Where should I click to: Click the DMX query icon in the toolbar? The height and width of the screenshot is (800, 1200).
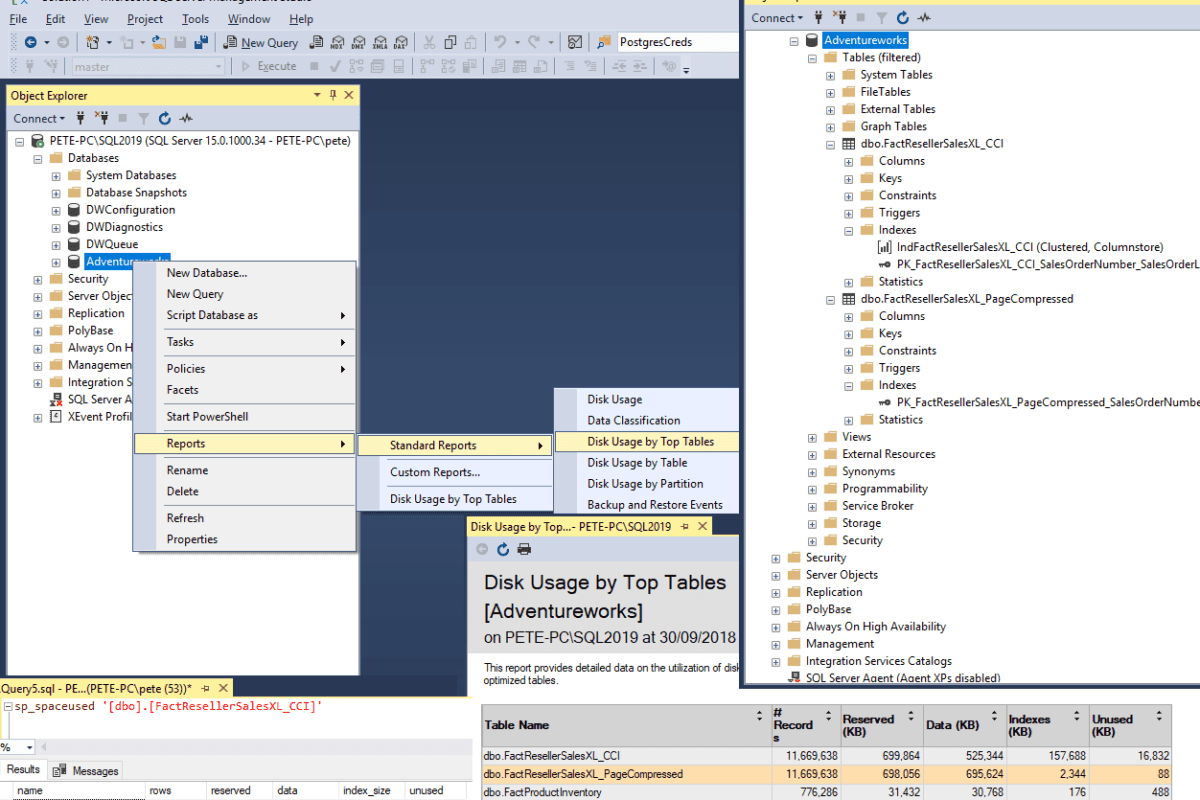(358, 42)
